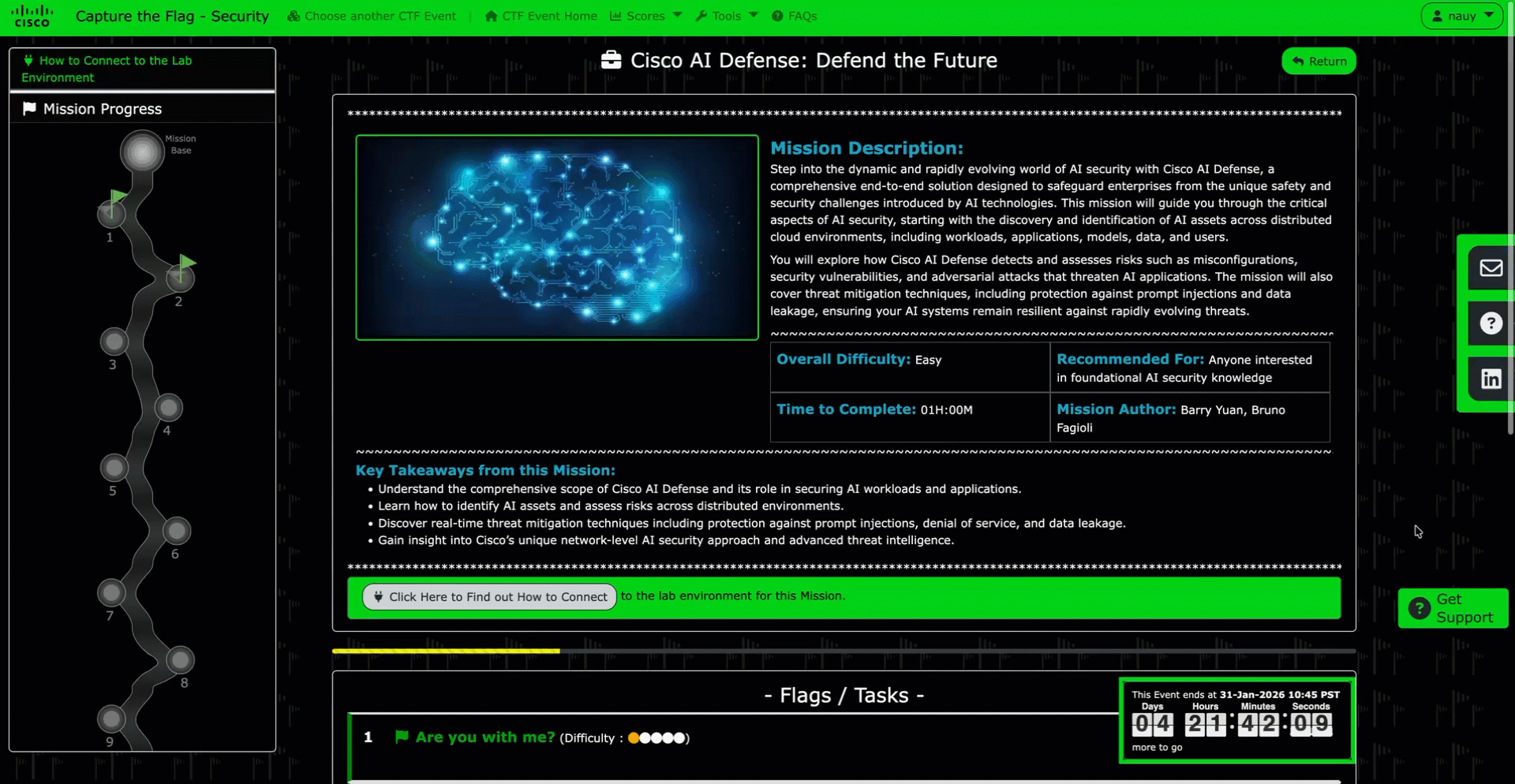Select the Mission Base node
The height and width of the screenshot is (784, 1515).
click(x=142, y=151)
